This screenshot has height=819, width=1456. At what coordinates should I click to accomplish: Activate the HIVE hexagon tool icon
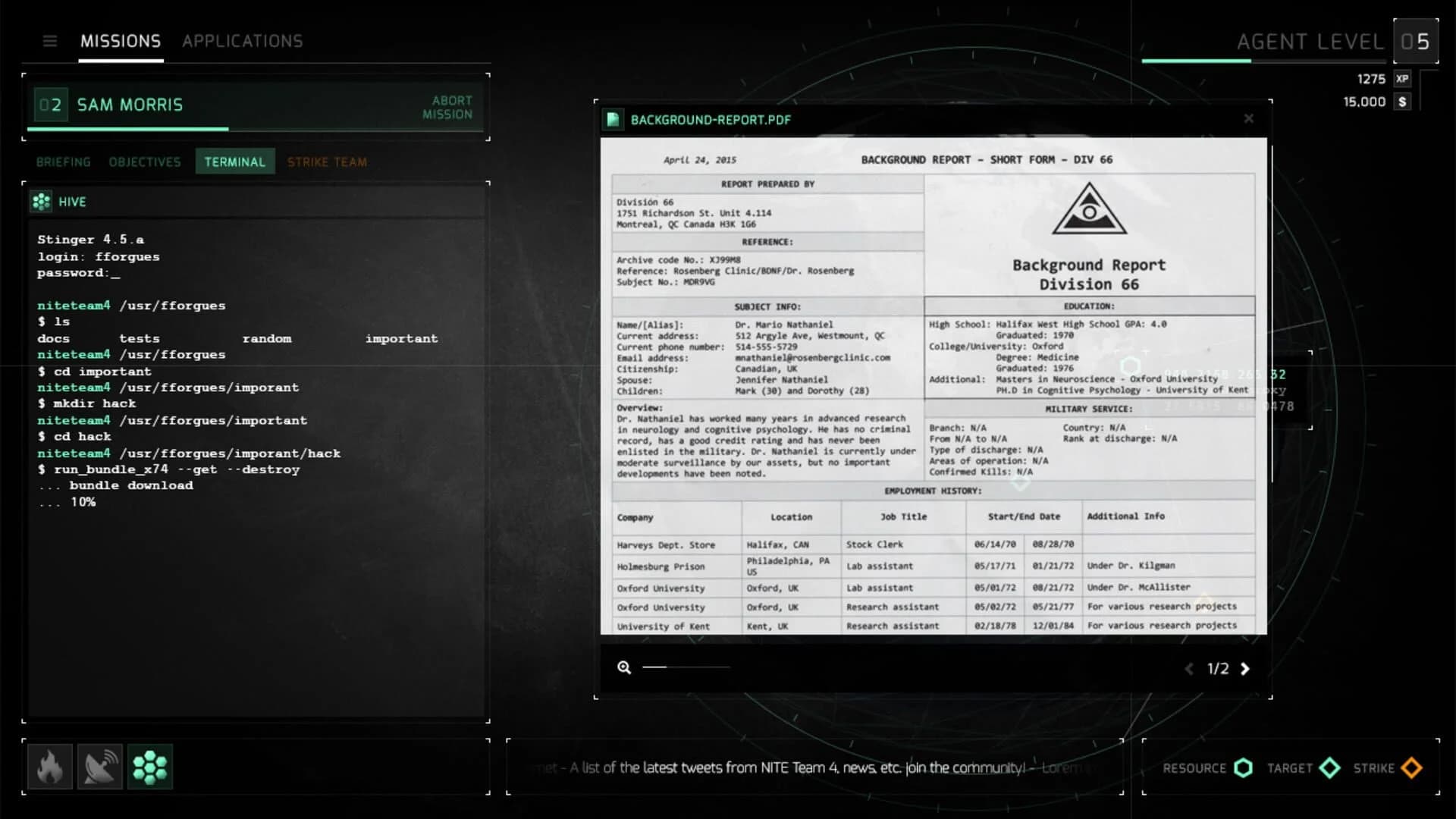click(x=150, y=767)
